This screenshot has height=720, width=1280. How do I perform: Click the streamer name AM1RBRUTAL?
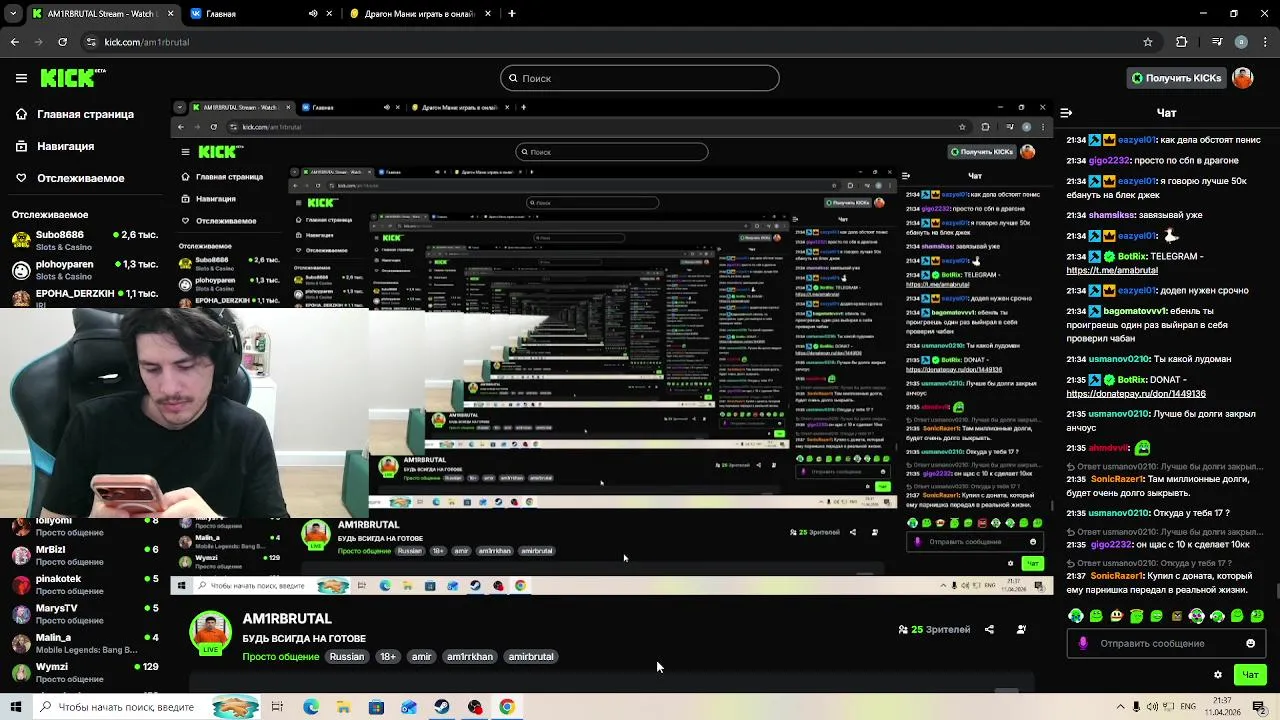(287, 619)
